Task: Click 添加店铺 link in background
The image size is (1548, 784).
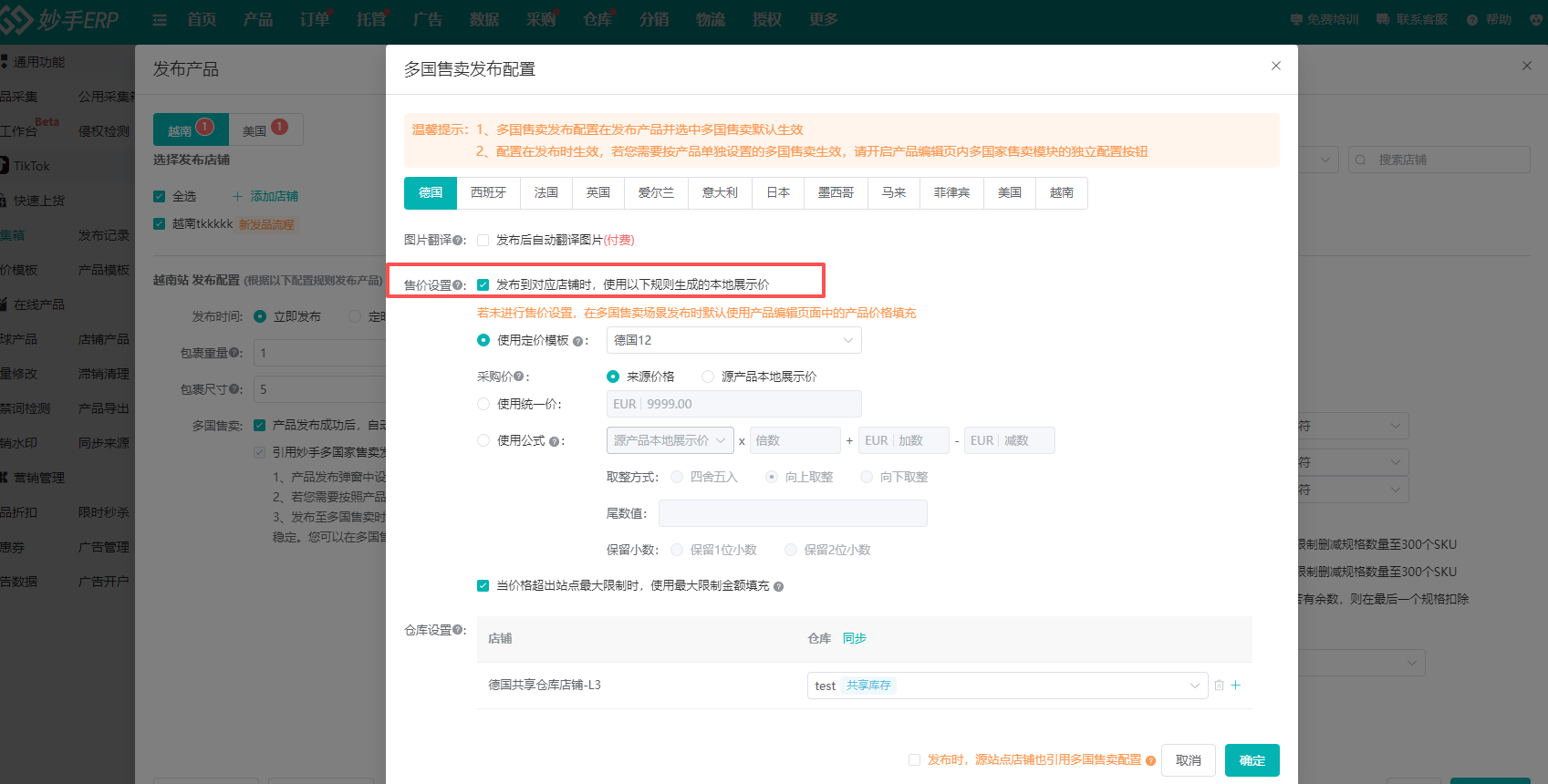Action: [265, 196]
